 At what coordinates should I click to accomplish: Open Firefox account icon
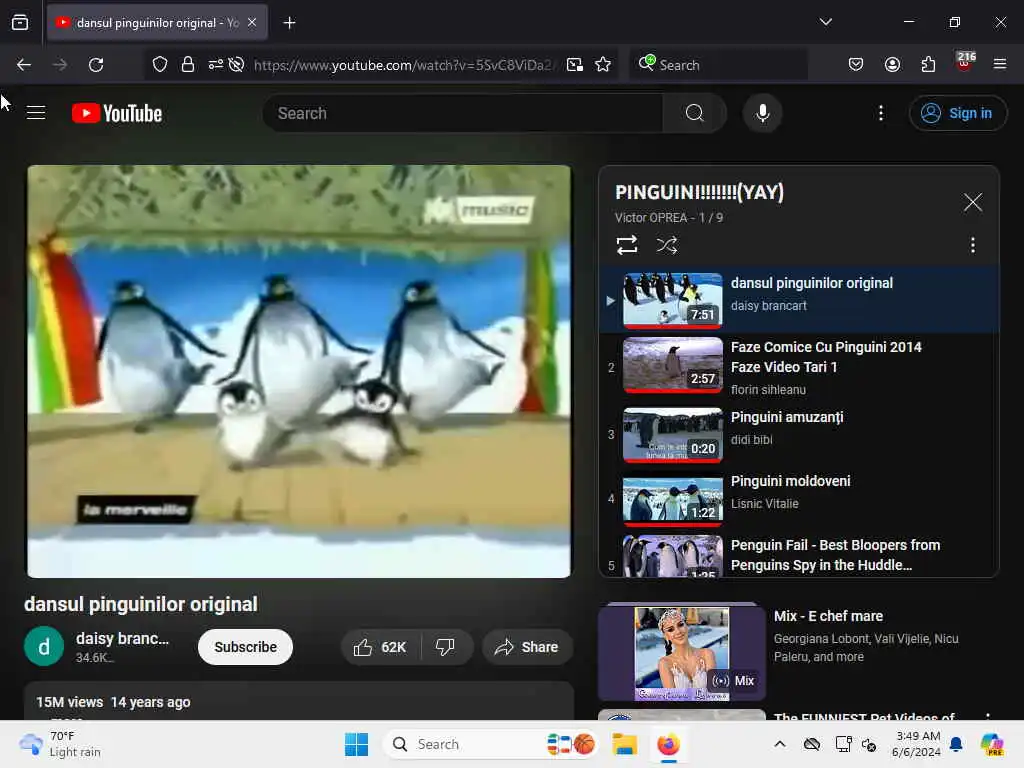pyautogui.click(x=892, y=64)
